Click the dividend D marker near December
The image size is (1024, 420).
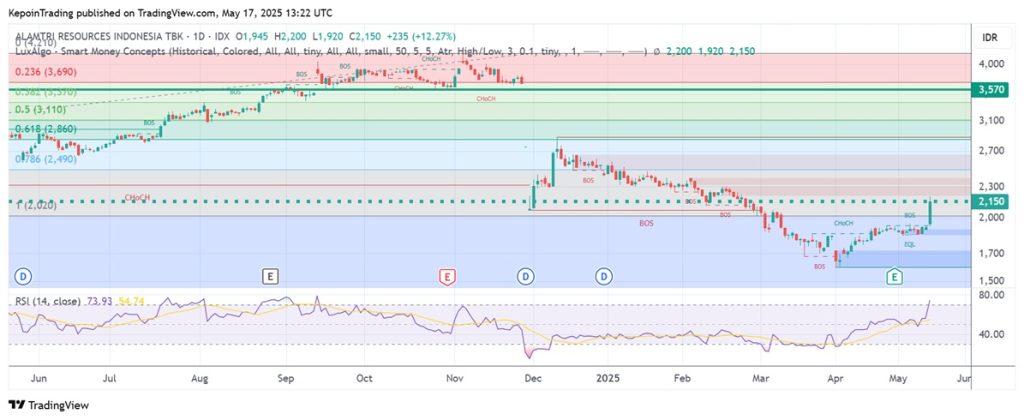click(526, 275)
